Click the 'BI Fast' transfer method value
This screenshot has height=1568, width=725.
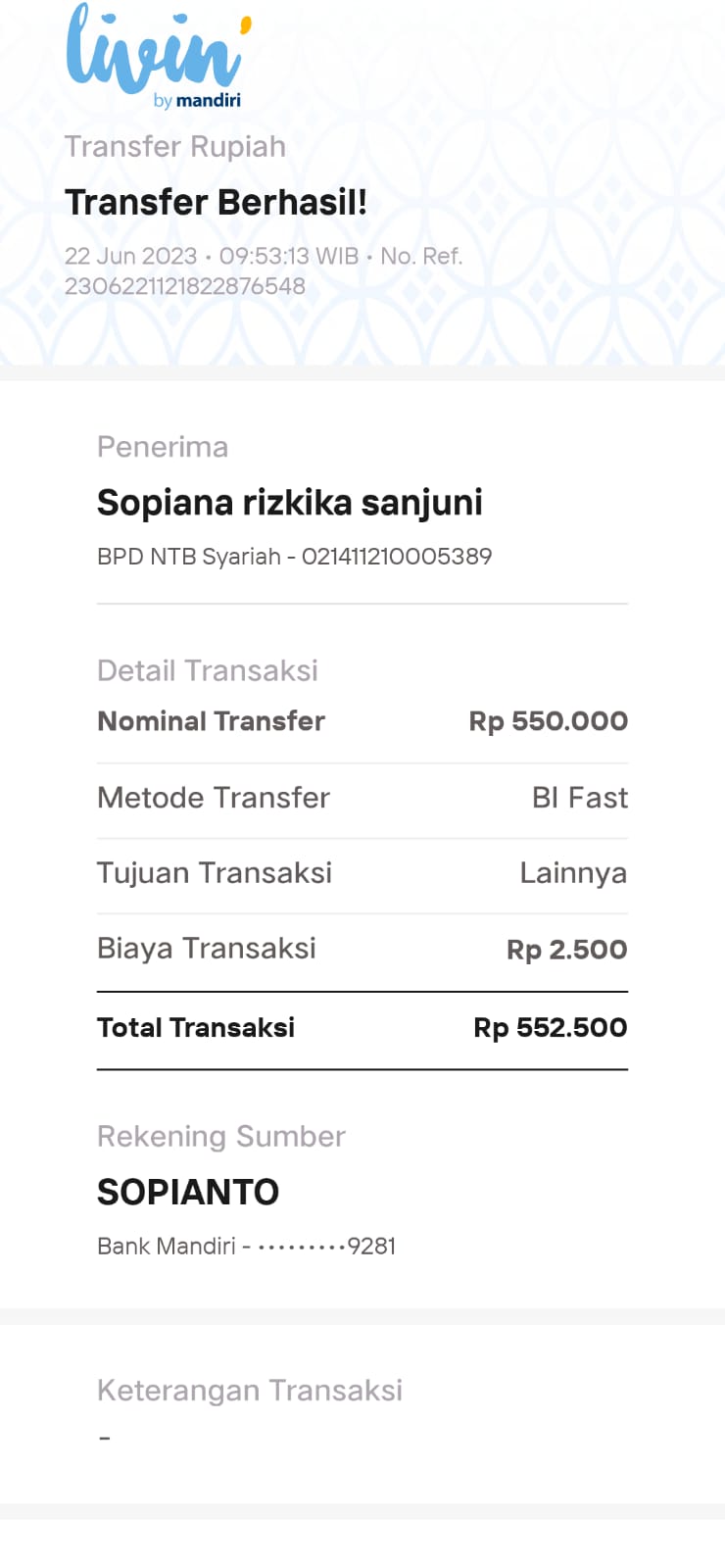tap(579, 798)
